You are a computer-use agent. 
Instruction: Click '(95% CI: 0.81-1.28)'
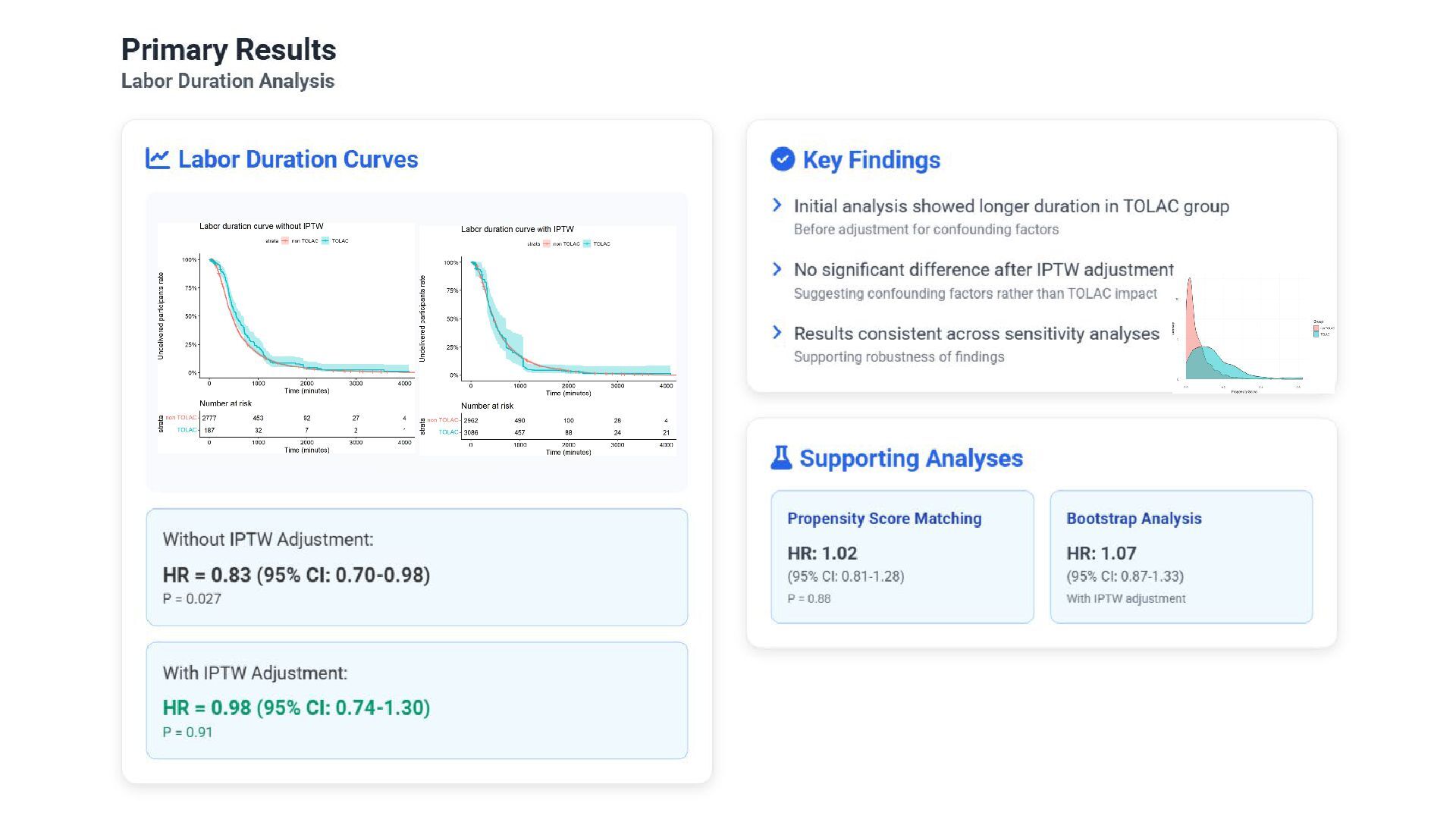(x=846, y=576)
